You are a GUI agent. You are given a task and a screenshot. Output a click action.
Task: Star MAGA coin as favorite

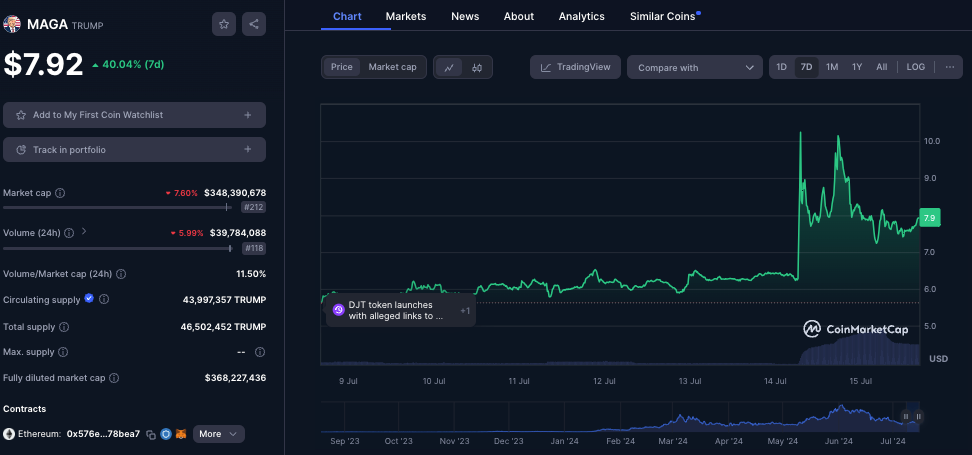tap(224, 24)
